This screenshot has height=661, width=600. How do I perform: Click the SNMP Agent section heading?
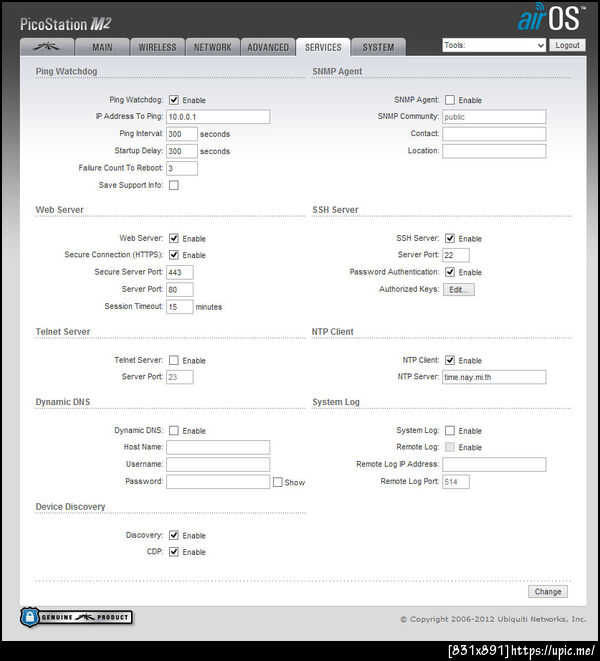[337, 72]
